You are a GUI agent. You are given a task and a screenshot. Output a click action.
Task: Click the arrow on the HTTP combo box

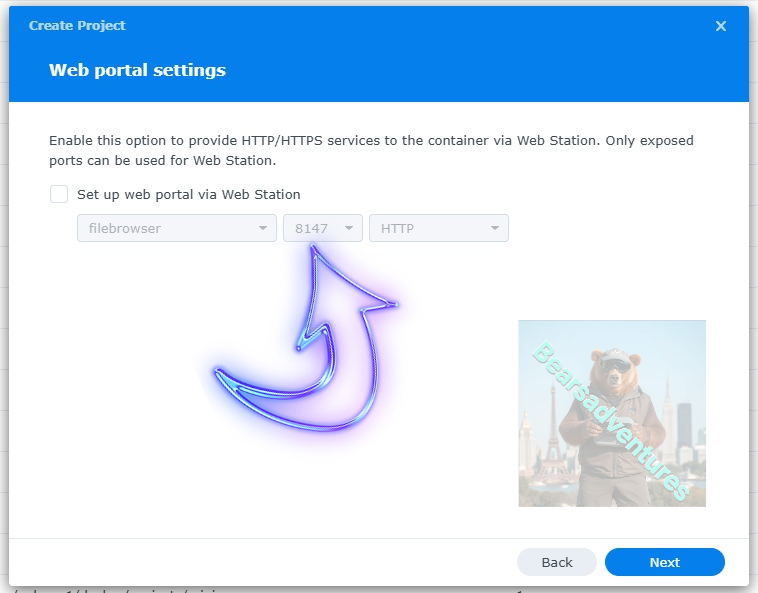pyautogui.click(x=495, y=228)
